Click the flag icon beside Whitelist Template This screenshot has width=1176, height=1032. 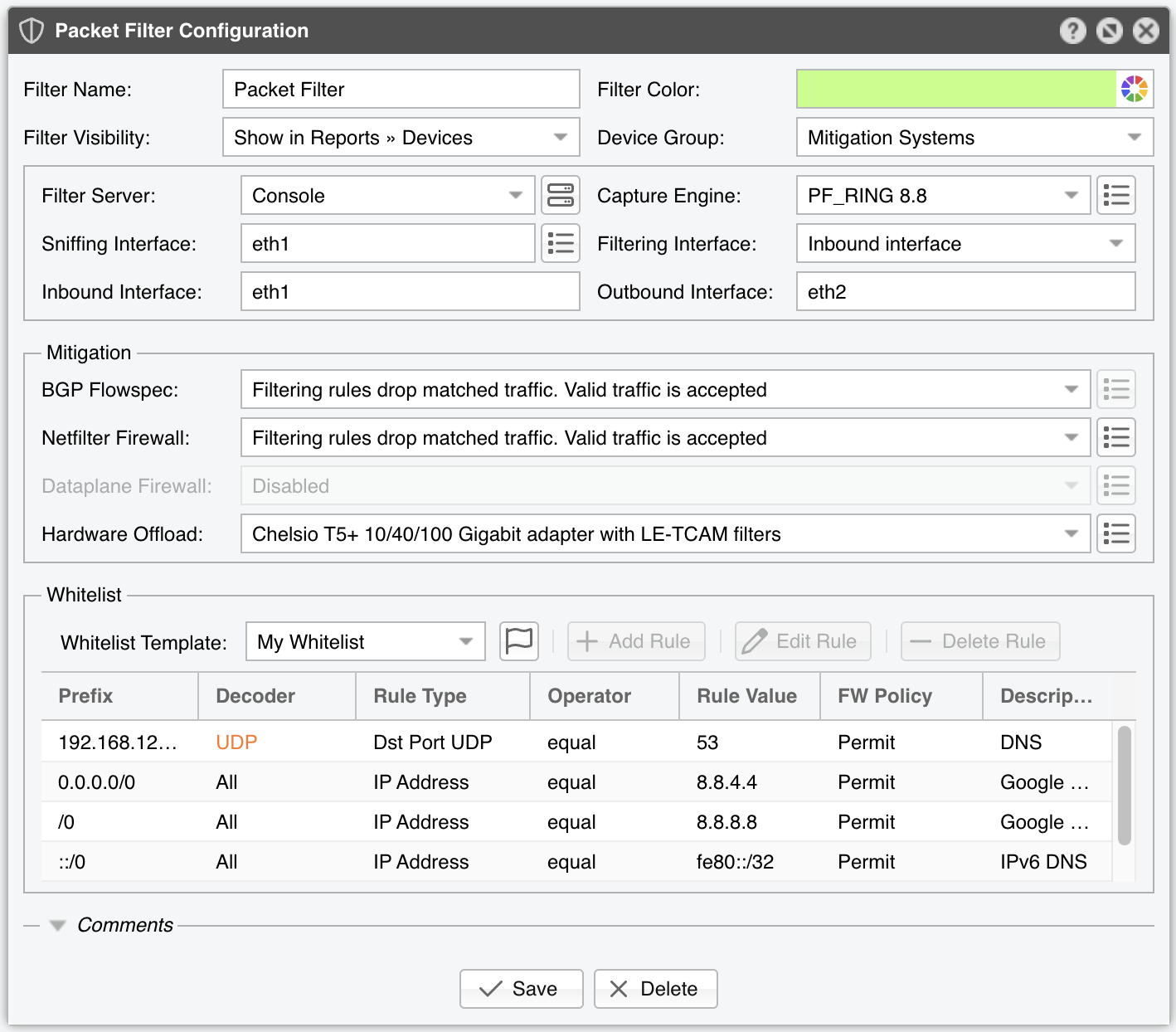[519, 641]
